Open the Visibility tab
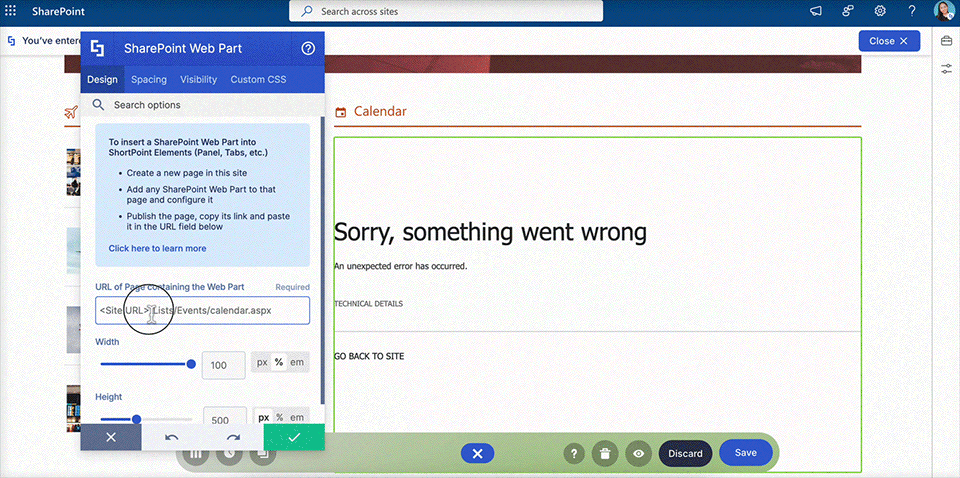The width and height of the screenshot is (960, 478). click(x=198, y=80)
